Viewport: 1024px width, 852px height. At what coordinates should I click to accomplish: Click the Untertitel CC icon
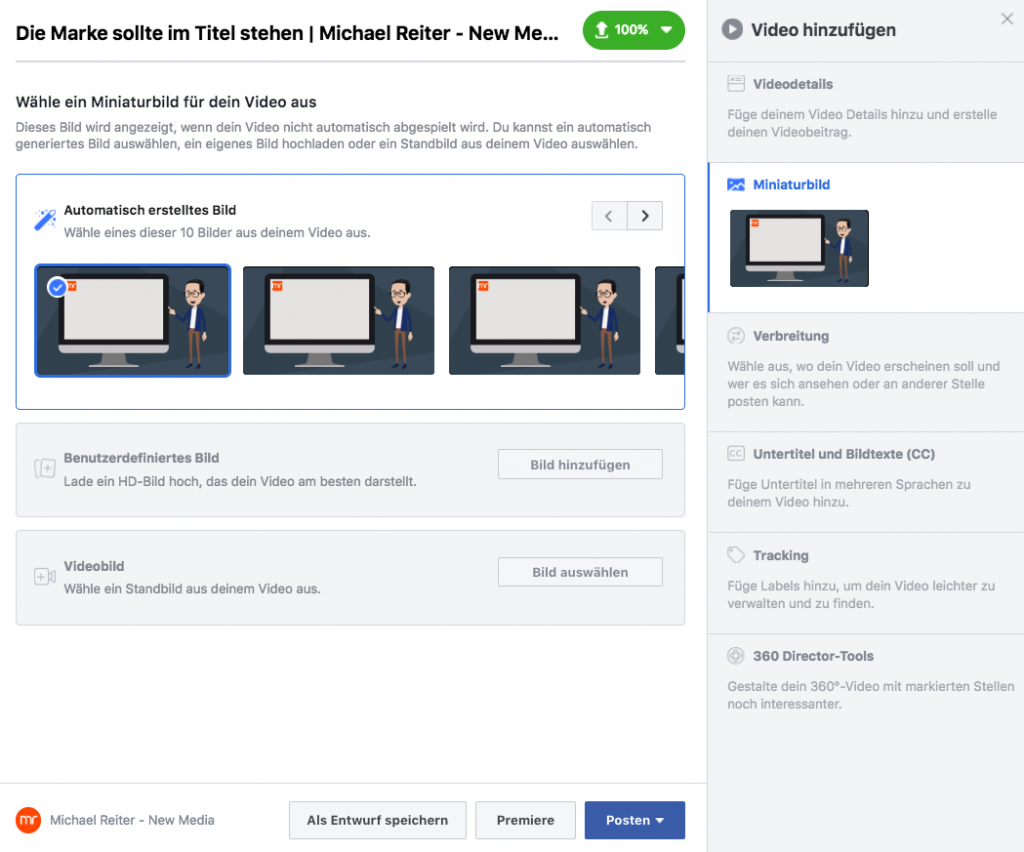pyautogui.click(x=736, y=454)
